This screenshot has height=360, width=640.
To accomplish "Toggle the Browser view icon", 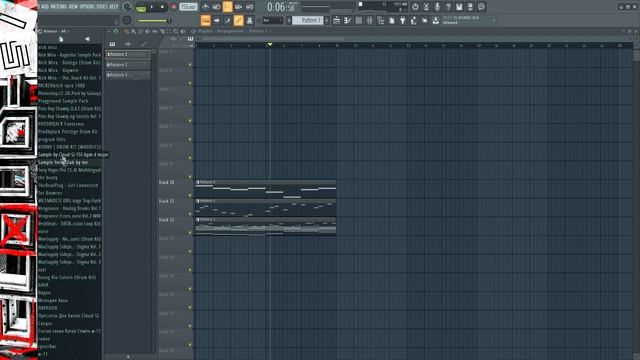I will click(380, 20).
